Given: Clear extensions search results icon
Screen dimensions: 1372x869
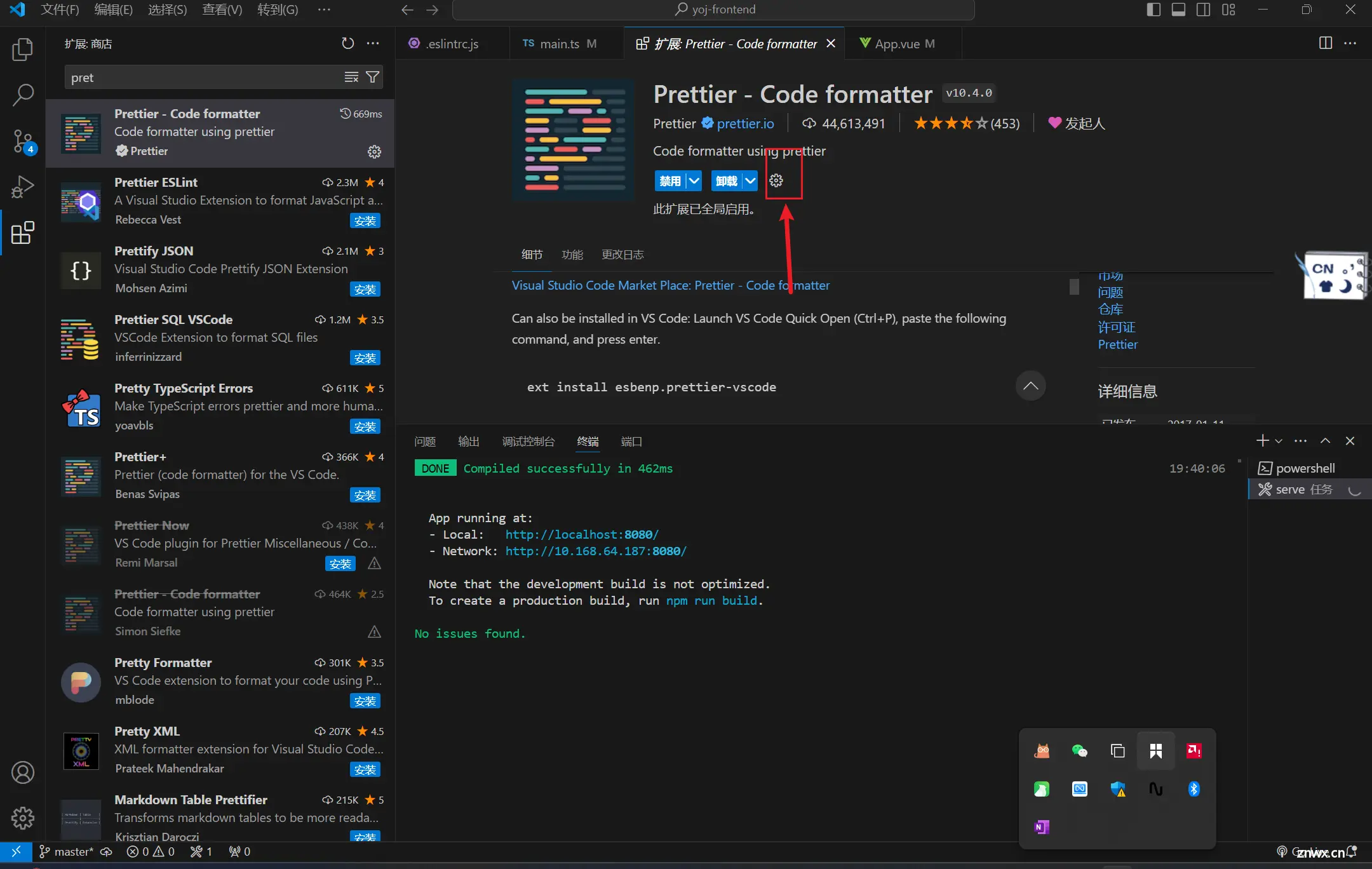Looking at the screenshot, I should coord(351,77).
